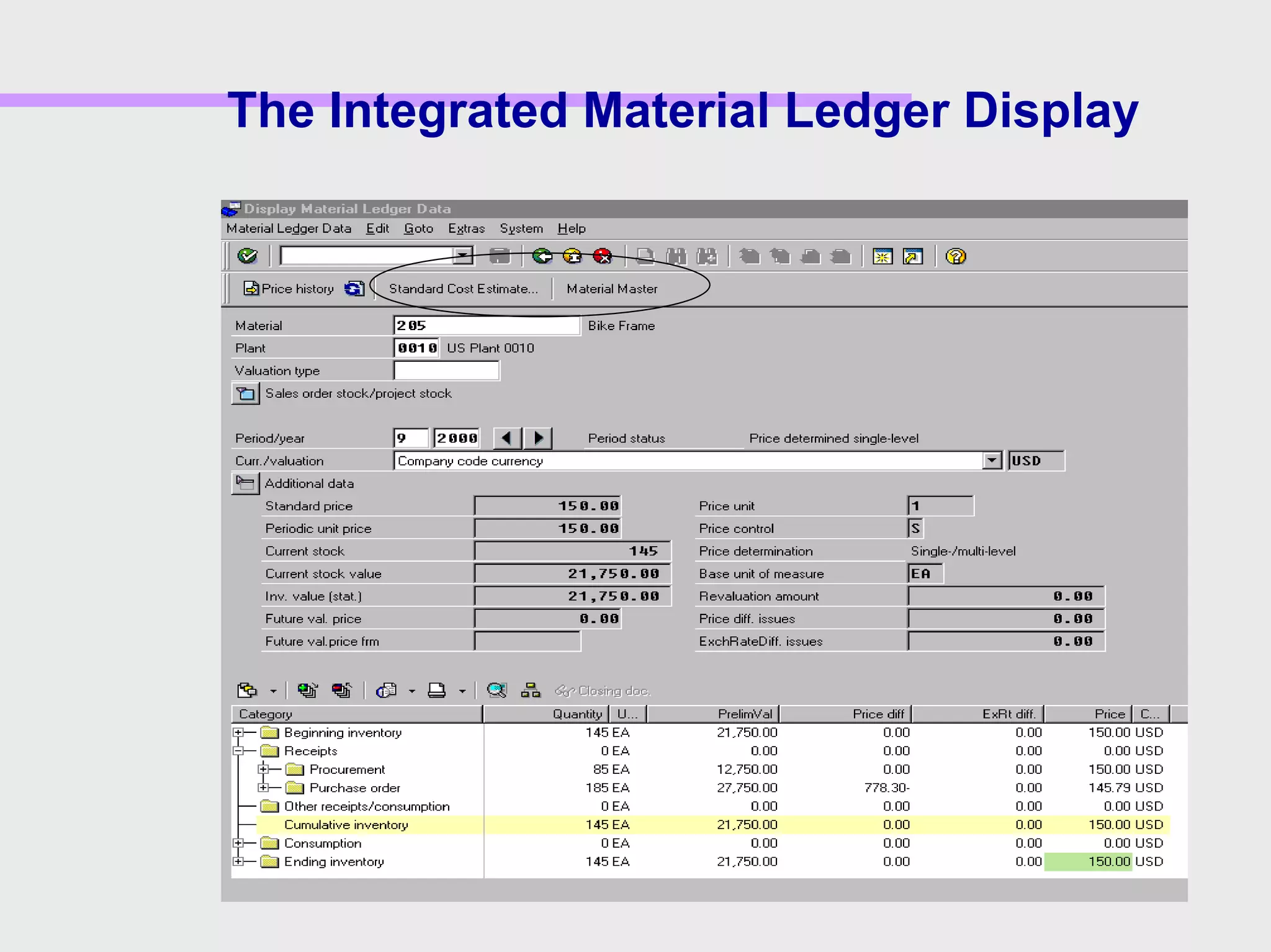Click the Price history button
1271x952 pixels.
[x=289, y=289]
